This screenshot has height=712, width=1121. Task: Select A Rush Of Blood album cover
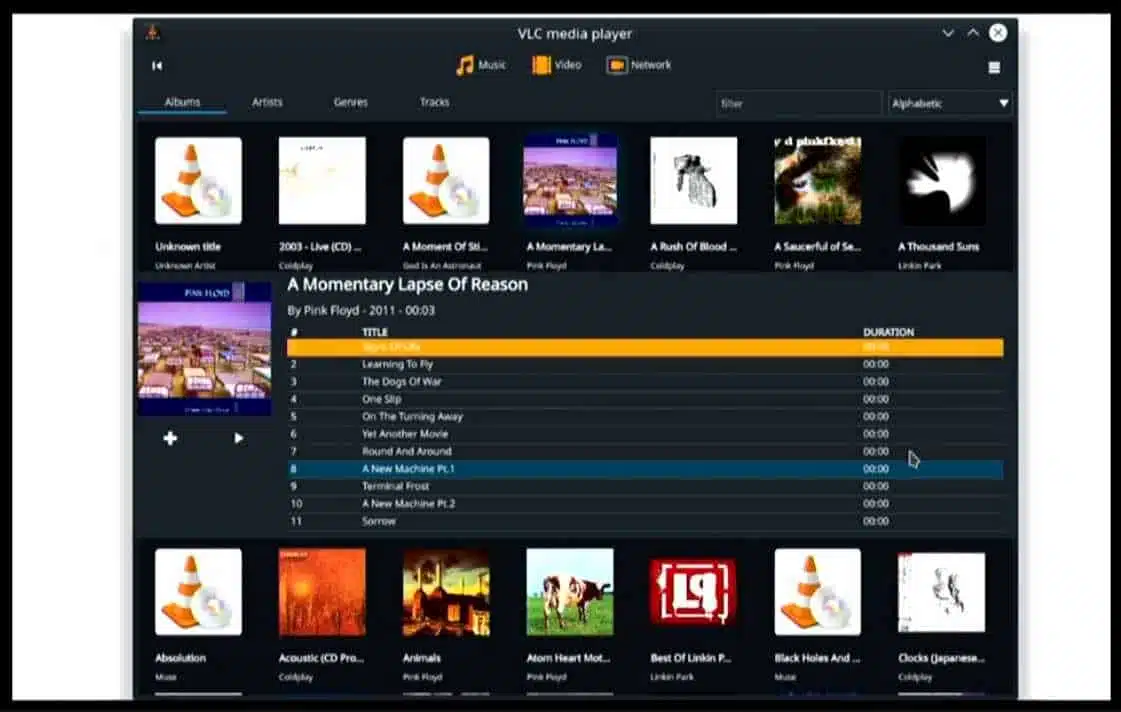[693, 181]
